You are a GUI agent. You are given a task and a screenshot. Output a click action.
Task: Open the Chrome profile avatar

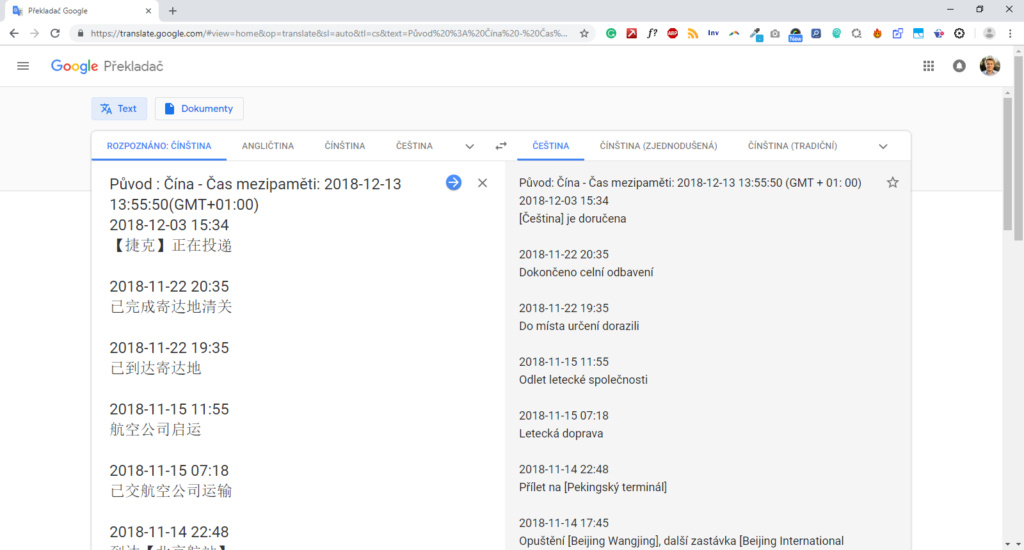pyautogui.click(x=989, y=33)
